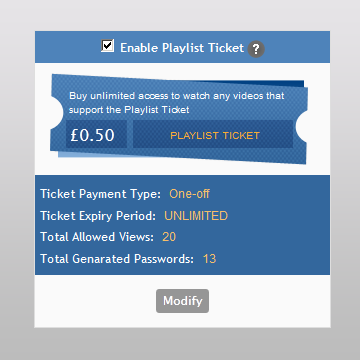Click the generated passwords count 13
Image resolution: width=360 pixels, height=360 pixels.
coord(209,259)
